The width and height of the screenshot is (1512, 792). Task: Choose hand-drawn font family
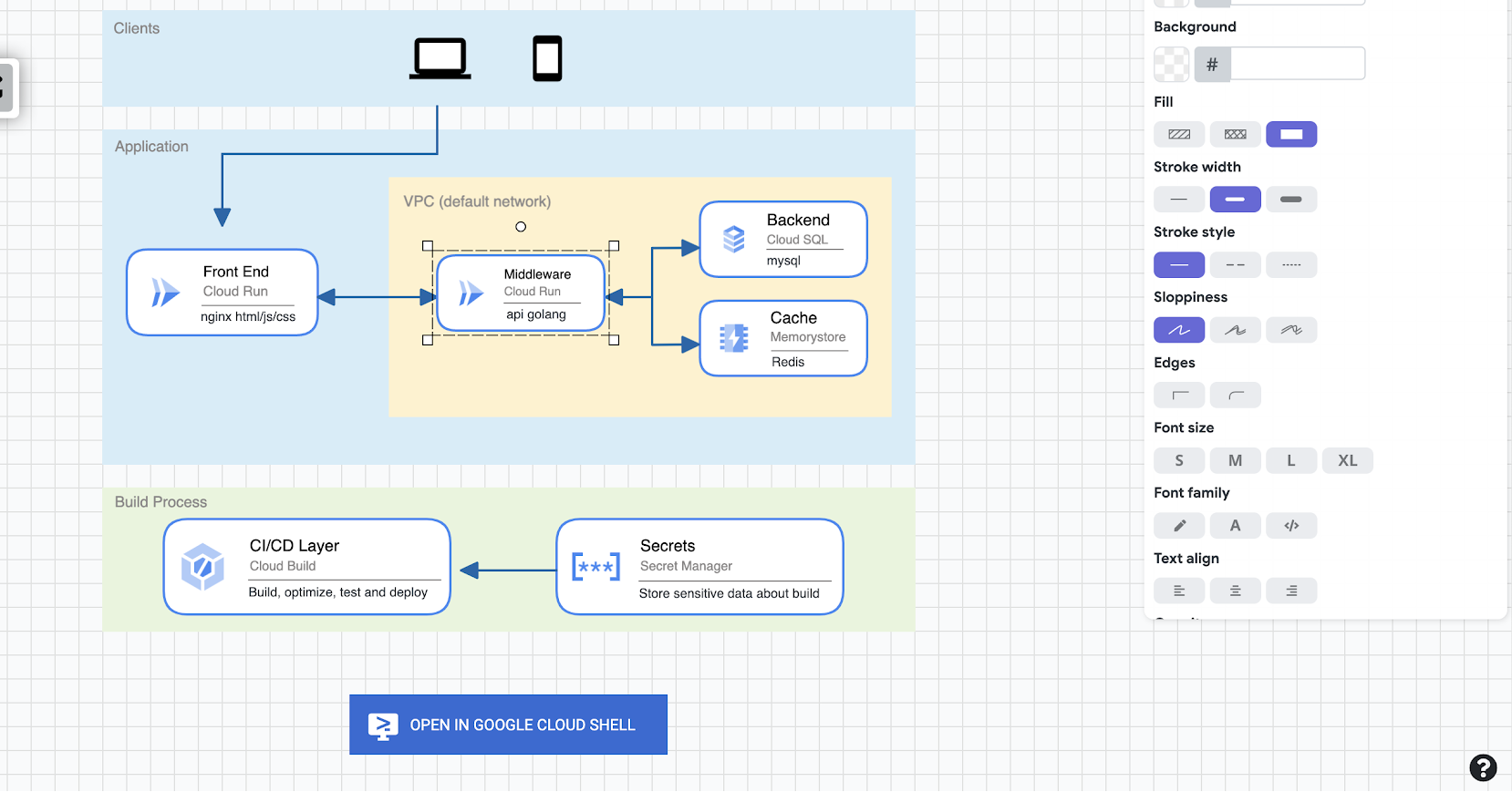pyautogui.click(x=1179, y=526)
